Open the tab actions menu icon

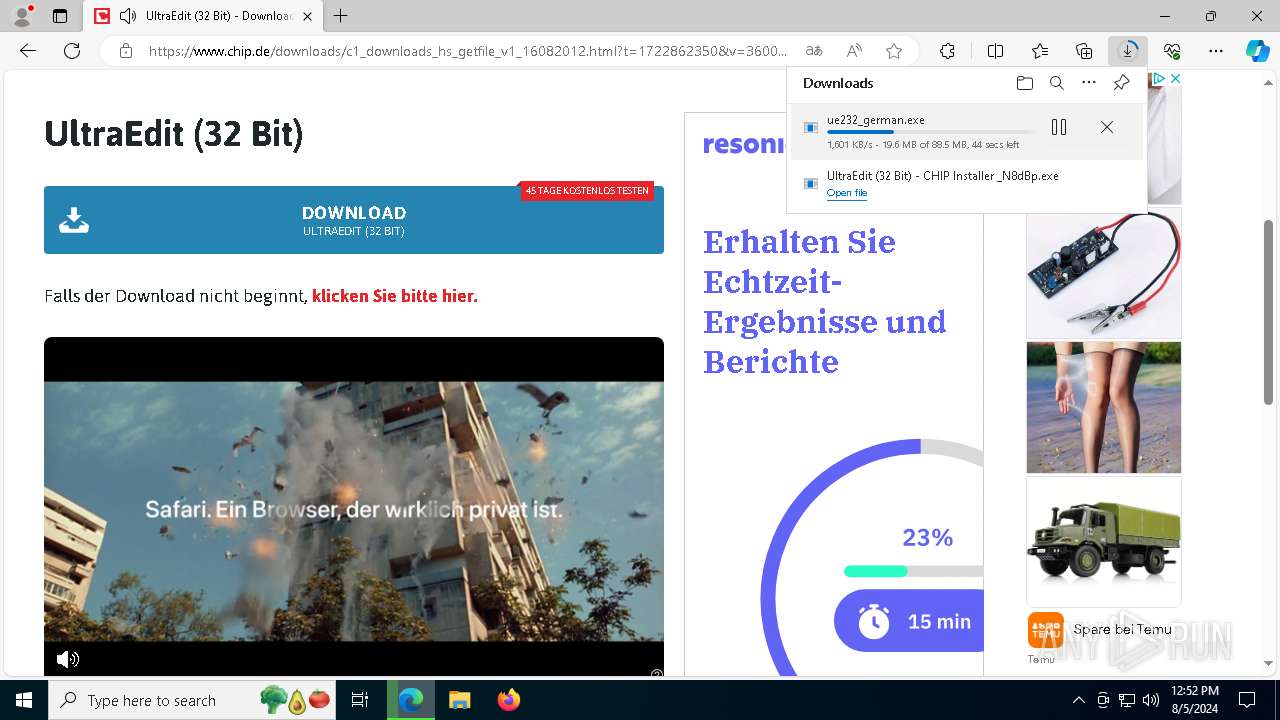pyautogui.click(x=60, y=16)
